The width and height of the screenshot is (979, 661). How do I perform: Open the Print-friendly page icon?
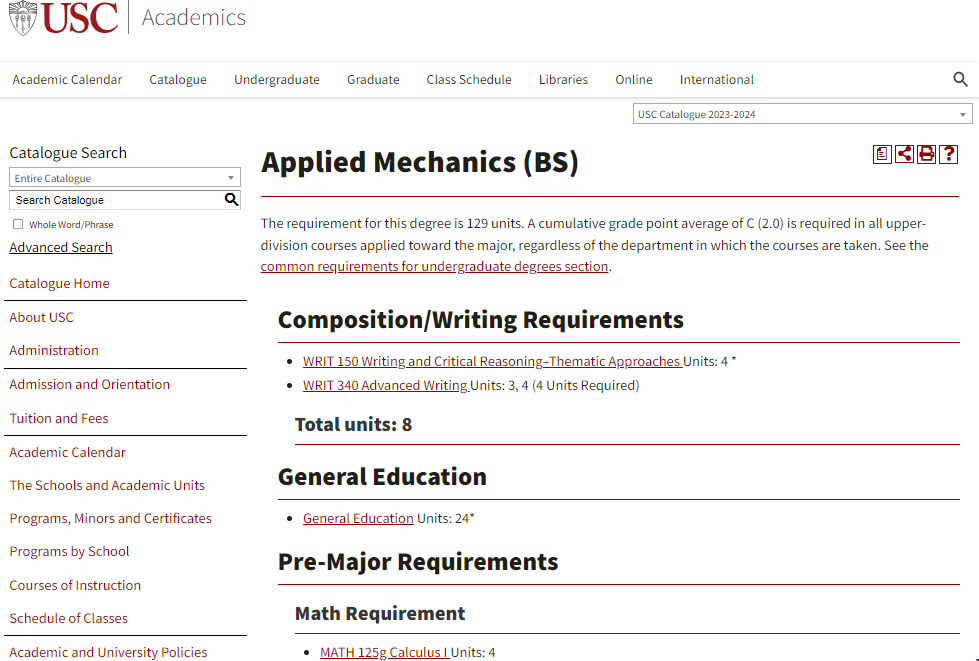[x=926, y=154]
